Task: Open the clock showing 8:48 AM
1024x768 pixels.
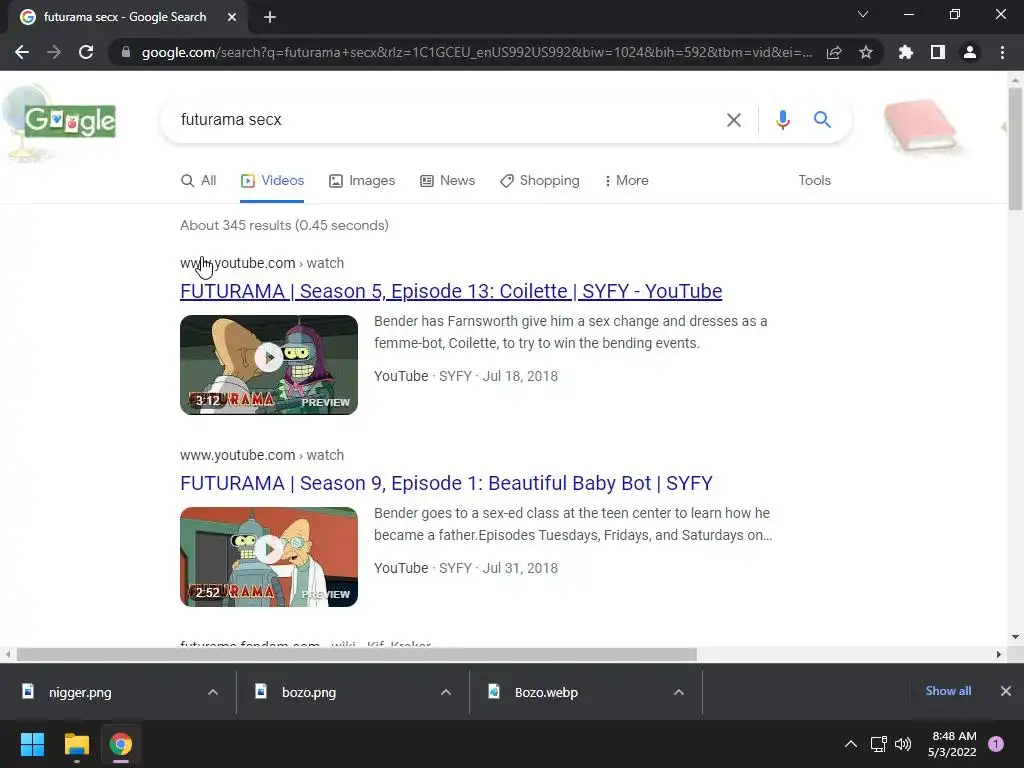Action: (x=952, y=744)
